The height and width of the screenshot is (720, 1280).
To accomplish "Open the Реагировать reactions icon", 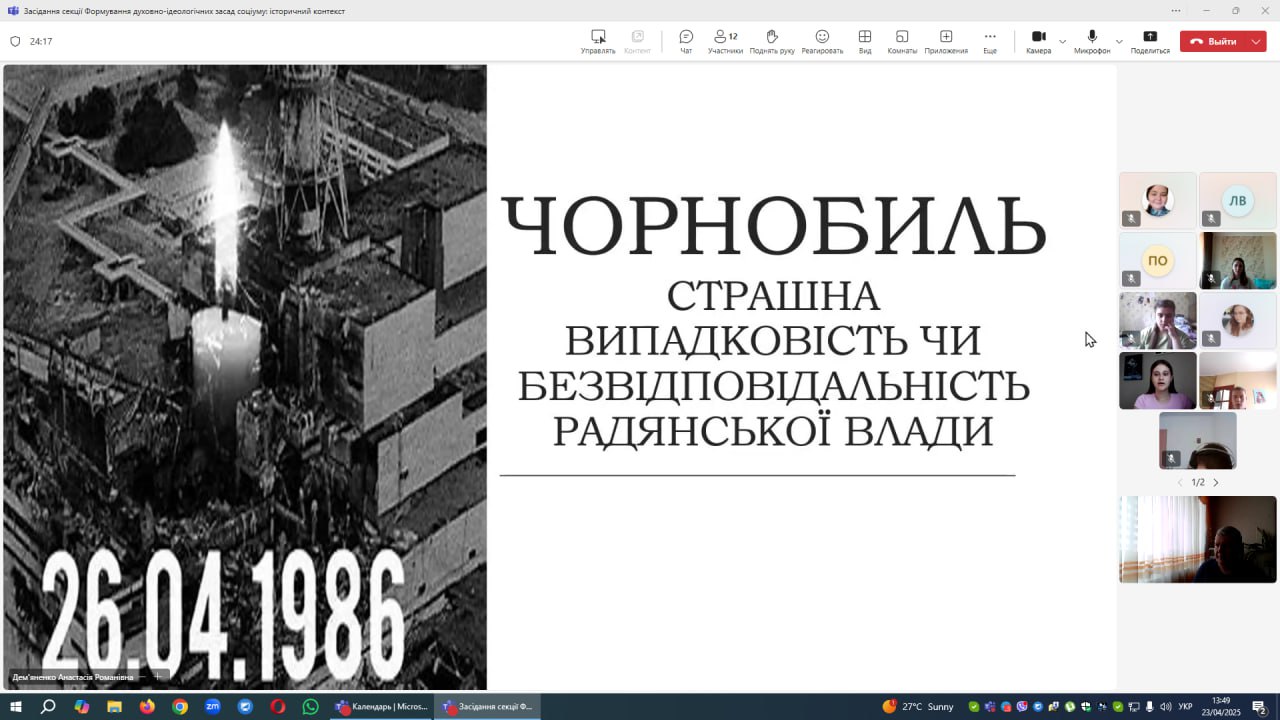I will click(x=822, y=41).
